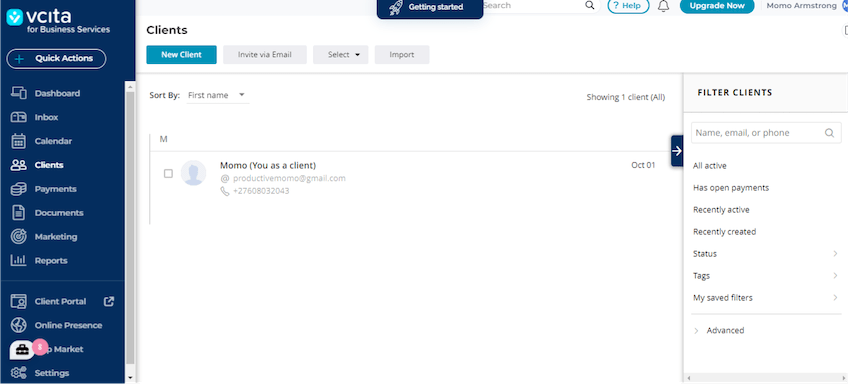The width and height of the screenshot is (848, 384).
Task: Click phone number +27608032043
Action: 261,191
